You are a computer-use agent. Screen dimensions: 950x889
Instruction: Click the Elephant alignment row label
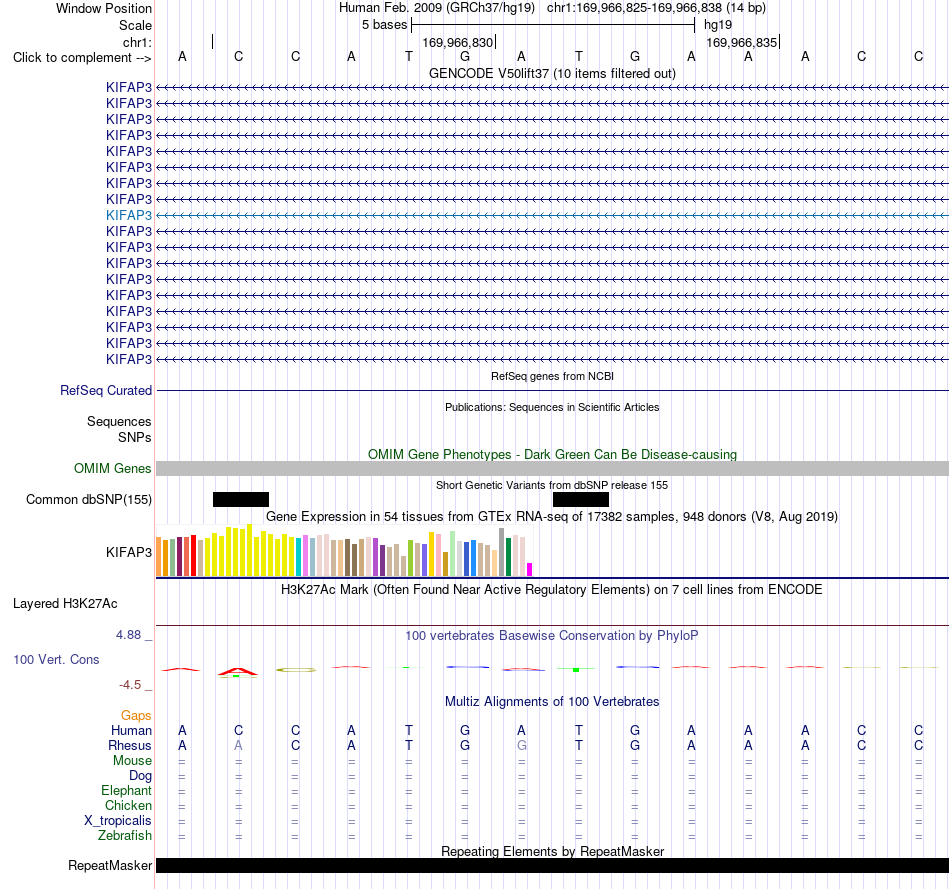(126, 790)
